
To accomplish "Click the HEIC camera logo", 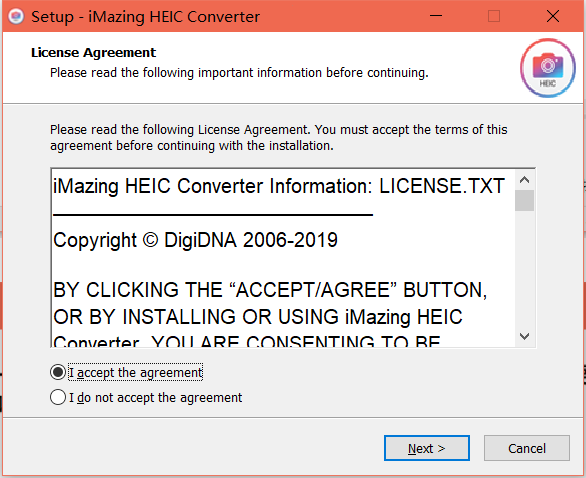I will [548, 68].
